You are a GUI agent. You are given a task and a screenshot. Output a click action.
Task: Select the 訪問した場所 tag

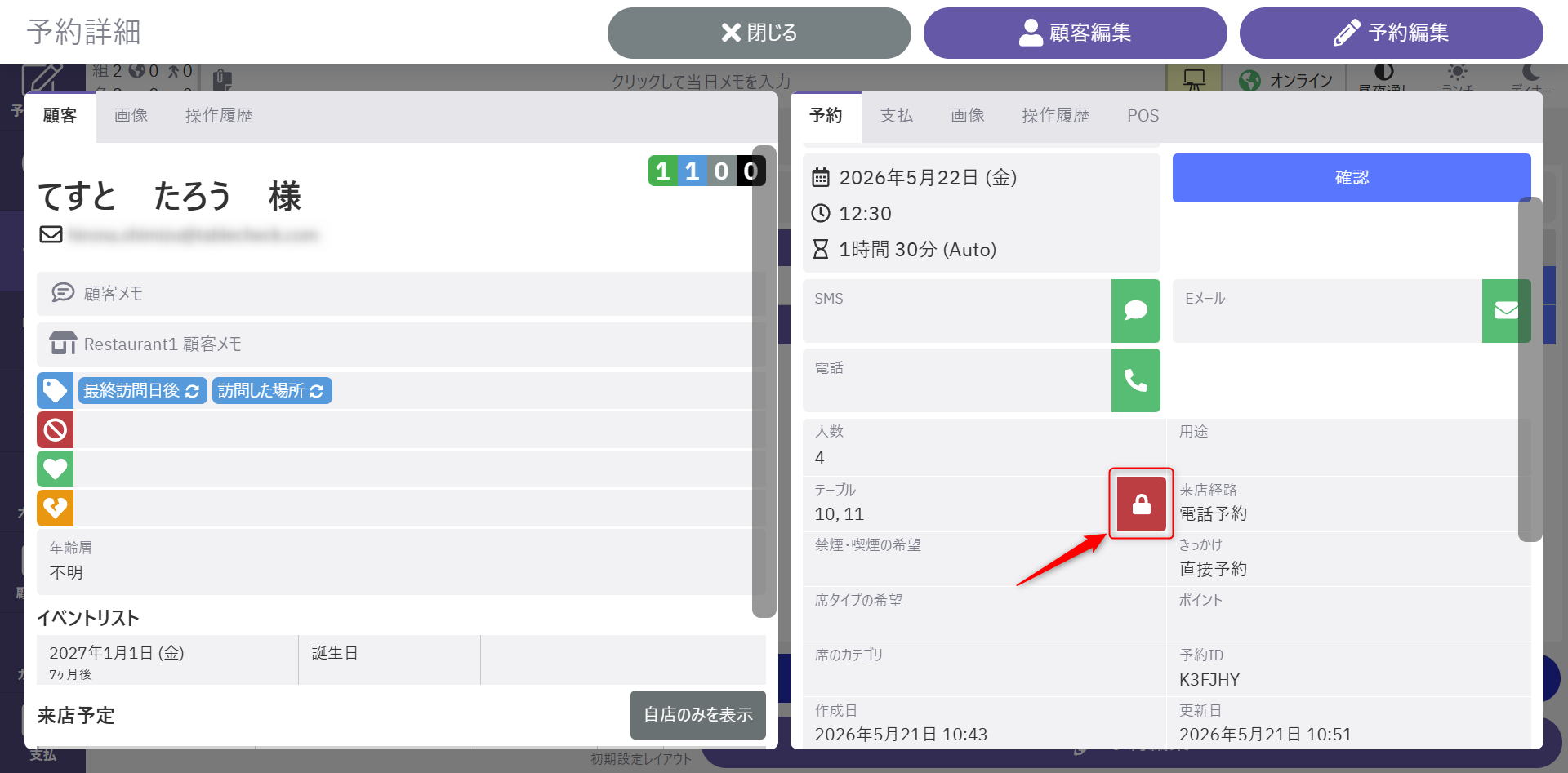point(272,390)
